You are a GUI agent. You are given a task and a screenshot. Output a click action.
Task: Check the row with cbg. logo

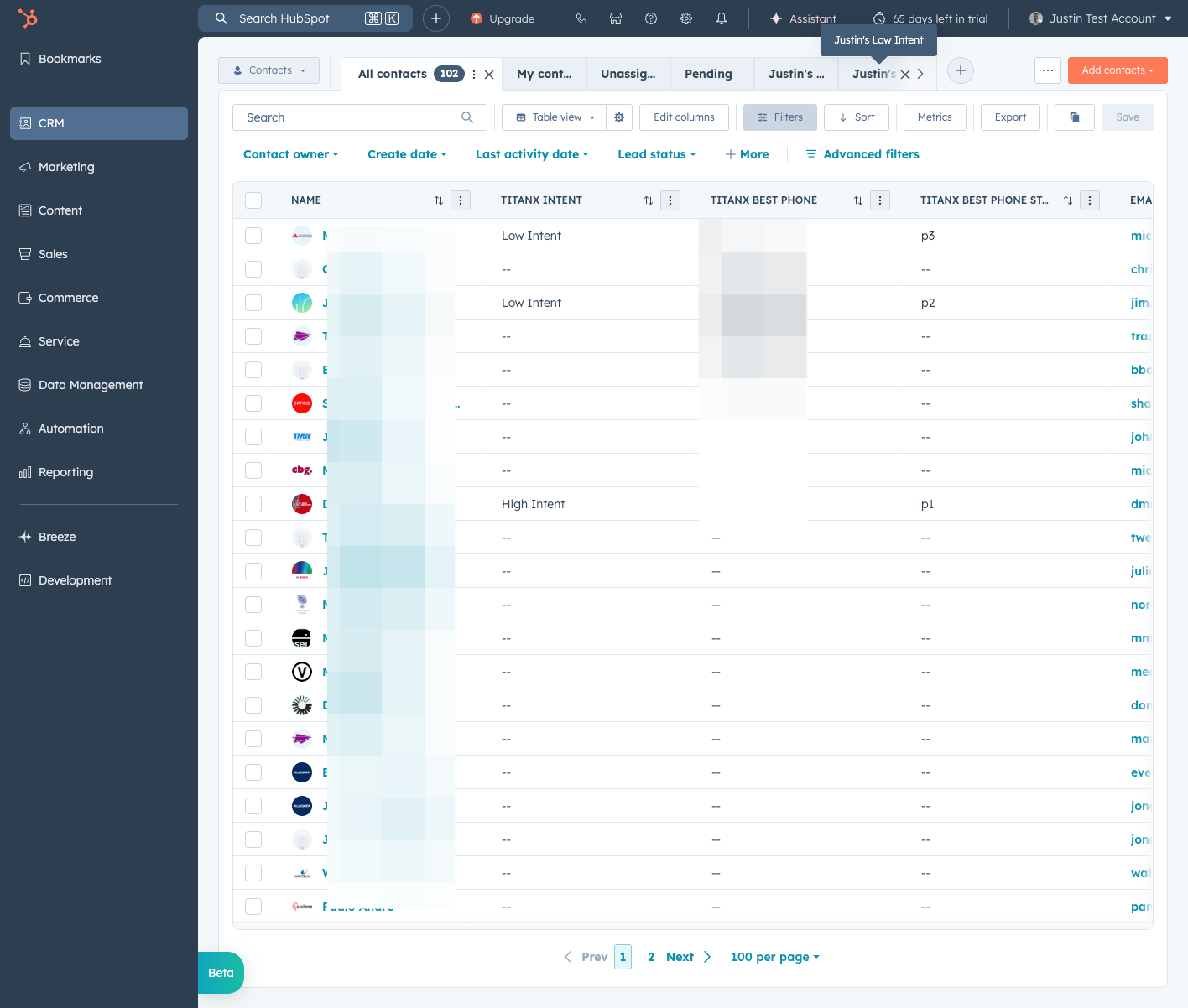[x=253, y=470]
